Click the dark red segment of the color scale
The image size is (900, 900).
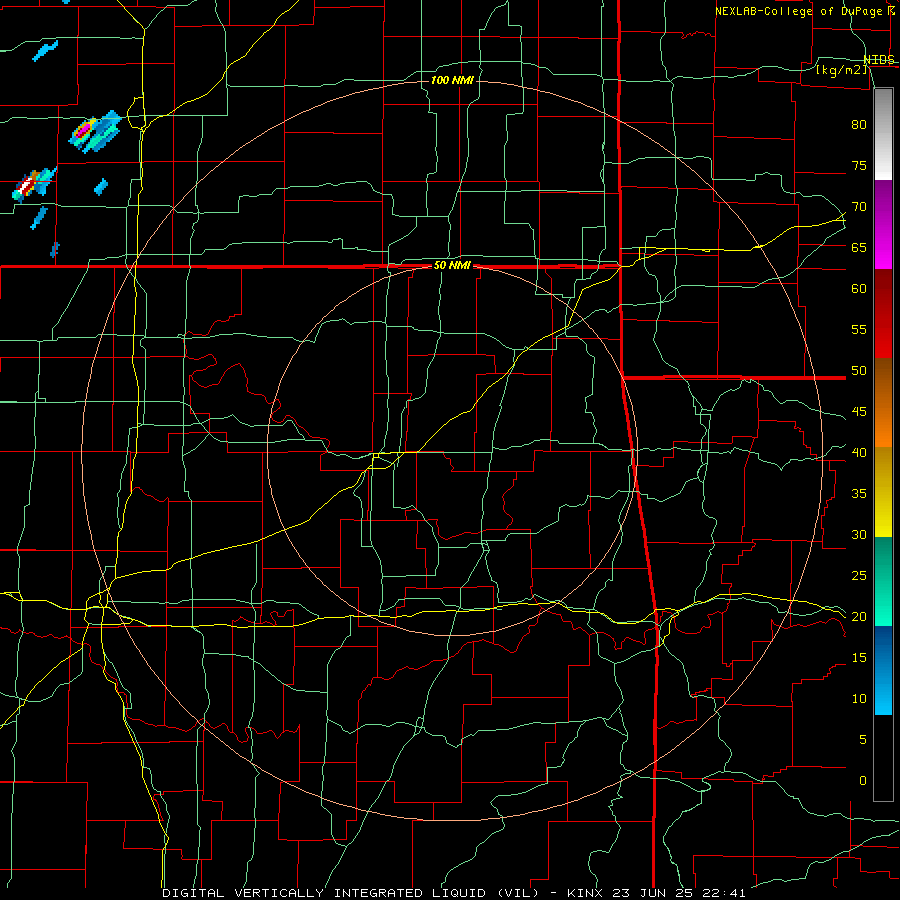(883, 314)
